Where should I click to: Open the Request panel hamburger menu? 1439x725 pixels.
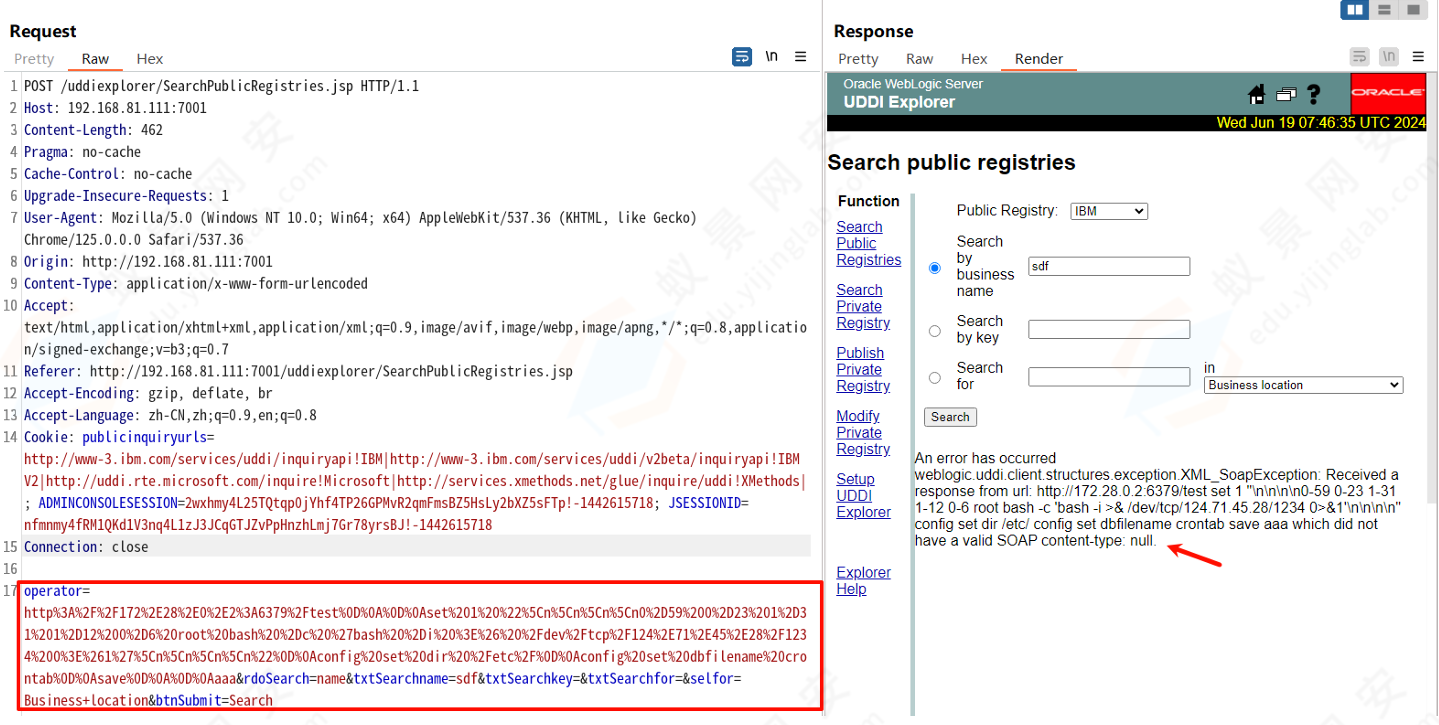tap(801, 57)
